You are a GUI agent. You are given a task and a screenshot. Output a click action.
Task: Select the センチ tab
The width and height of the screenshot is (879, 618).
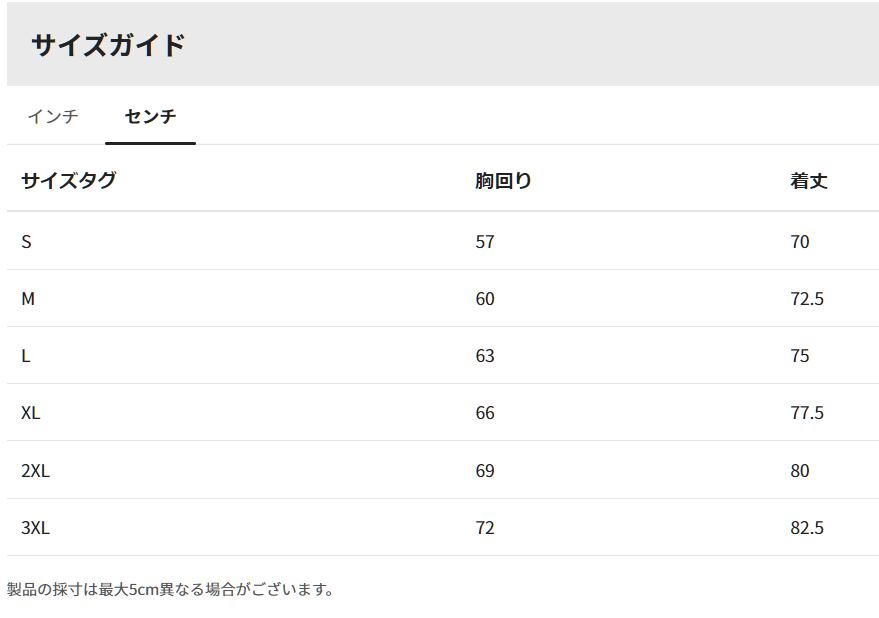click(x=150, y=116)
